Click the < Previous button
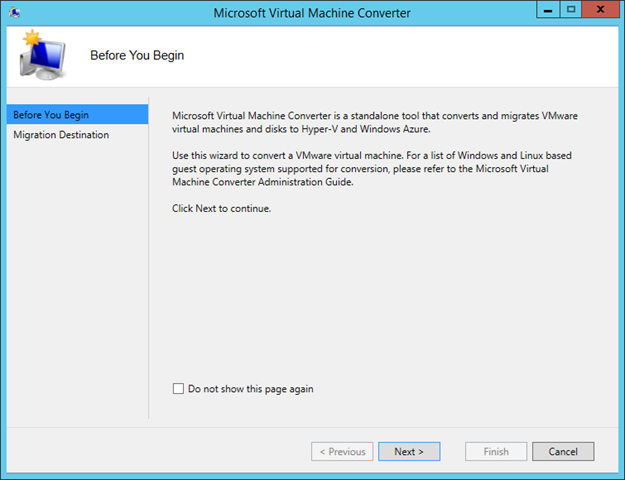Screen dimensions: 625x480 click(x=342, y=451)
